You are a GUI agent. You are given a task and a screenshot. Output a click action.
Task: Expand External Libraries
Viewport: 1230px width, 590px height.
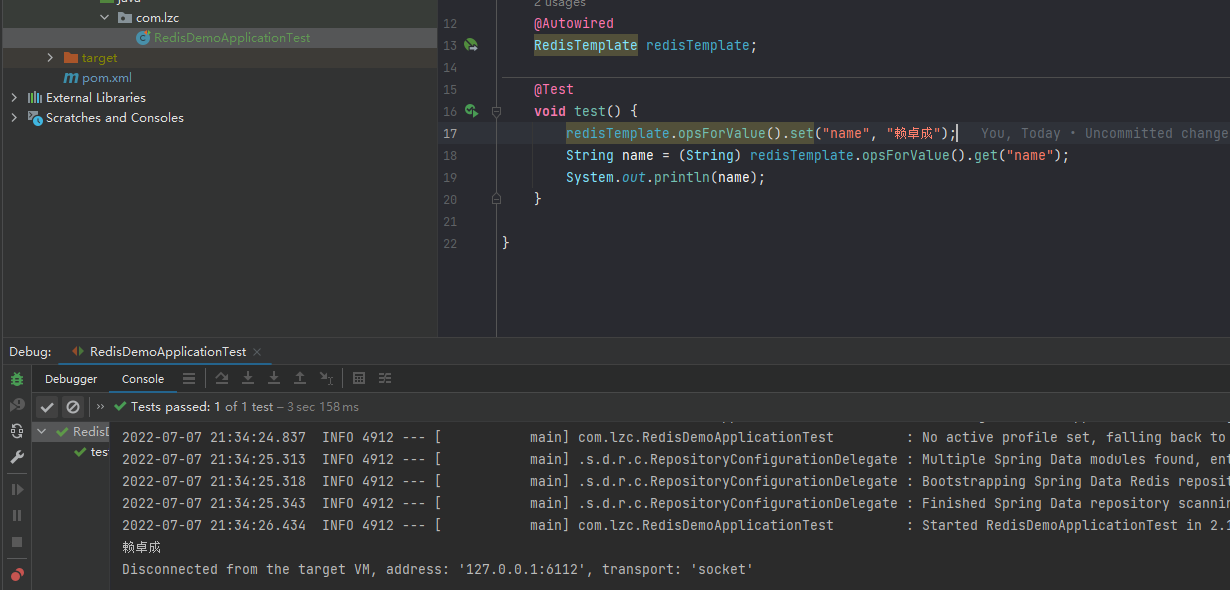click(14, 98)
